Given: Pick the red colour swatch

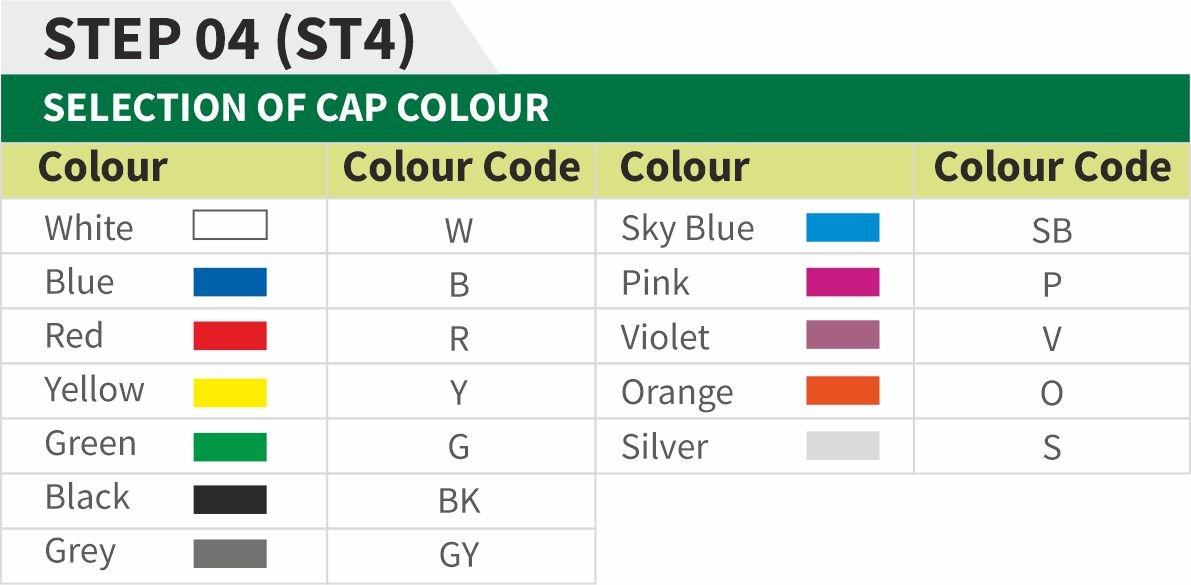Looking at the screenshot, I should [230, 336].
